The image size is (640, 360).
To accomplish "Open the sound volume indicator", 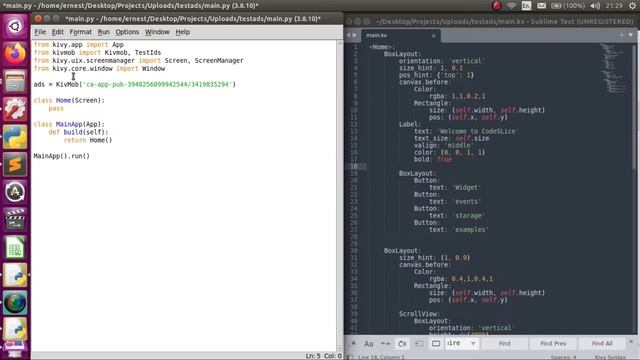I will [x=595, y=6].
